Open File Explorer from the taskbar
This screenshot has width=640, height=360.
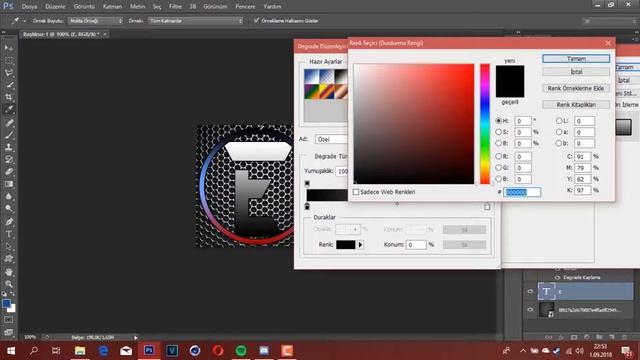80,350
